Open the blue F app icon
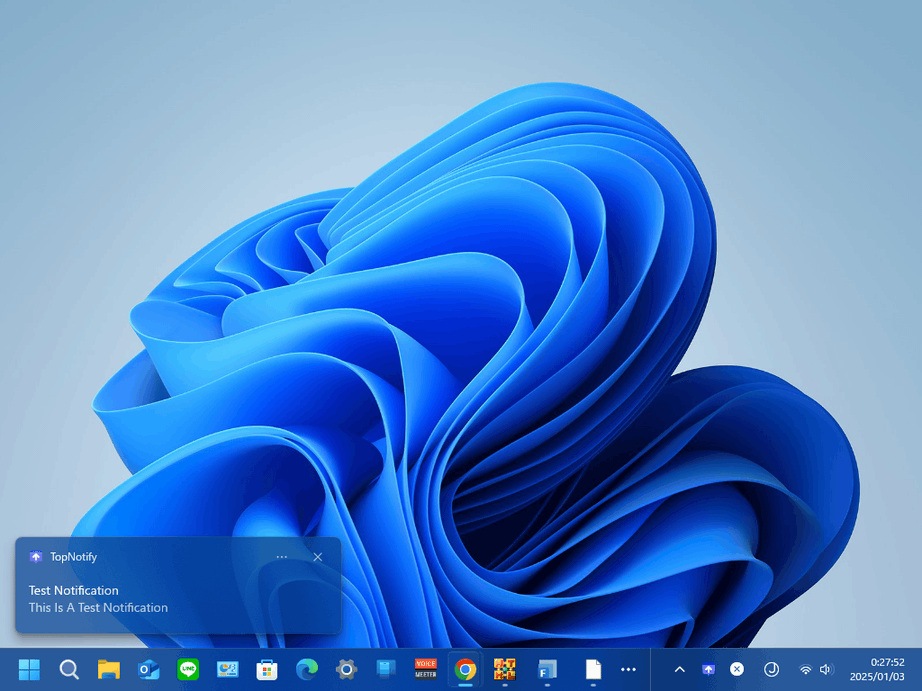The height and width of the screenshot is (691, 922). 547,669
